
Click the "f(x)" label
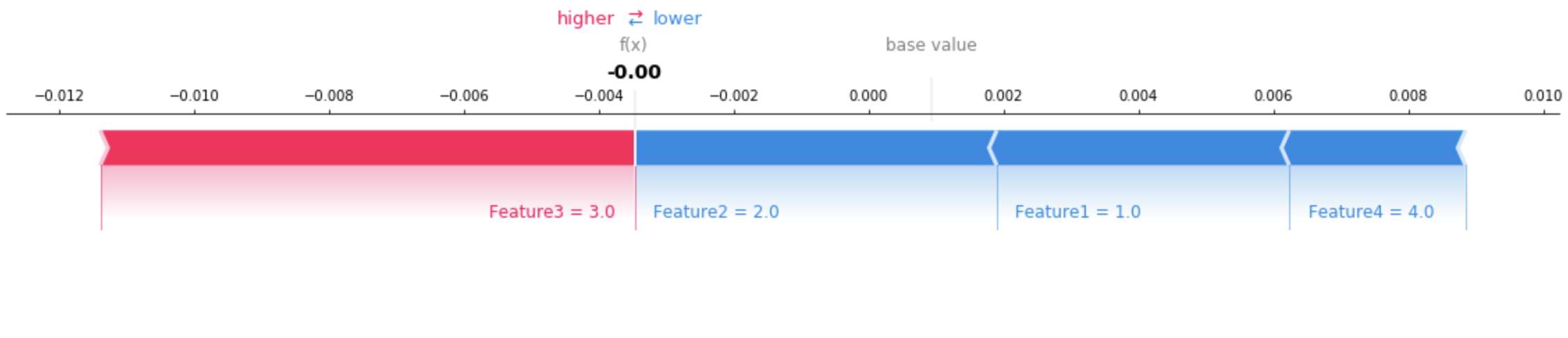tap(633, 45)
